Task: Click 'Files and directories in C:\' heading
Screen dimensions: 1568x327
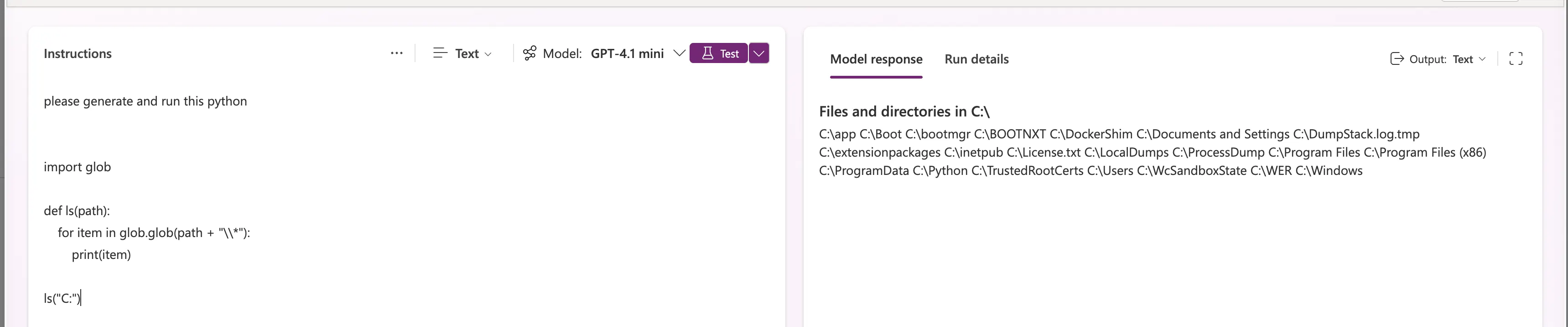Action: pos(904,111)
